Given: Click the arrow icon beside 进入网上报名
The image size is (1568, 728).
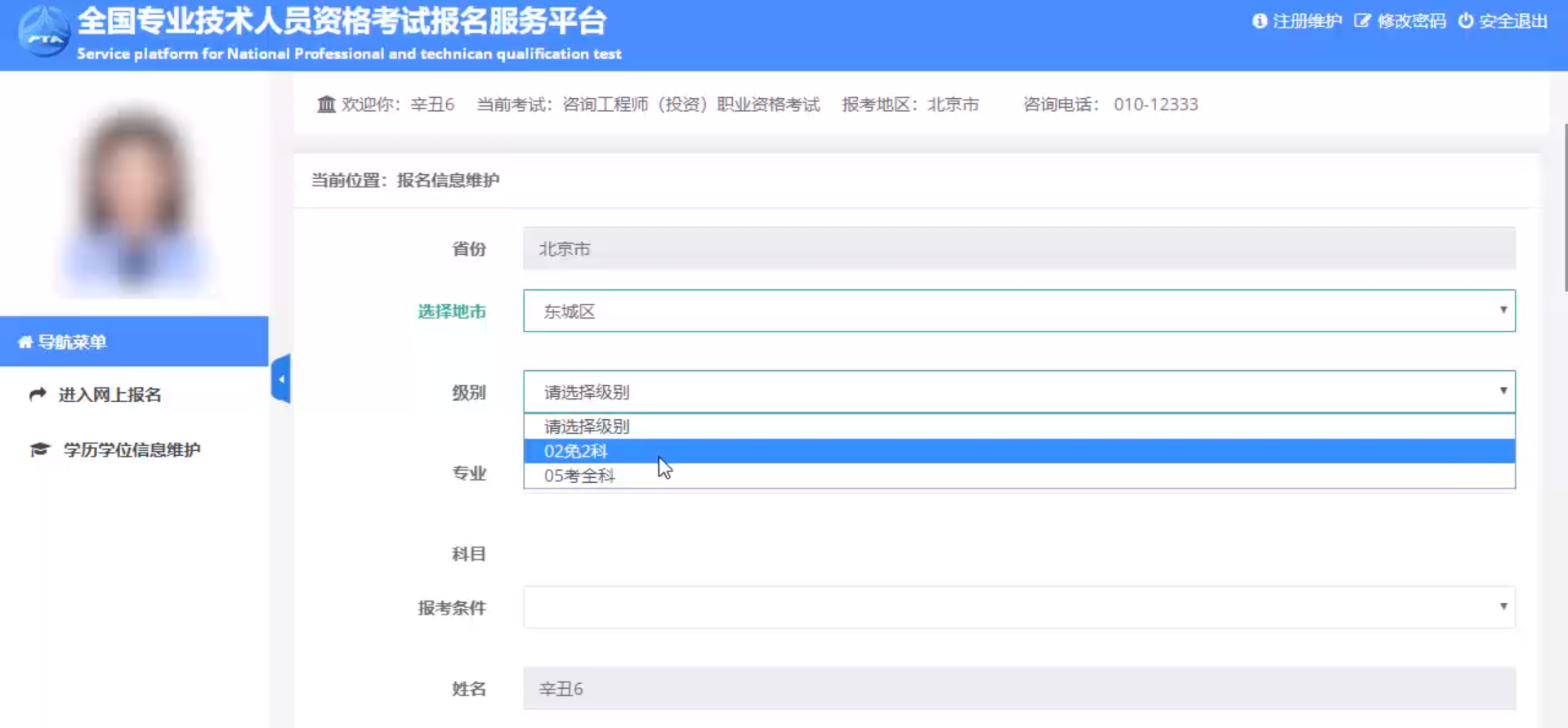Looking at the screenshot, I should coord(38,395).
